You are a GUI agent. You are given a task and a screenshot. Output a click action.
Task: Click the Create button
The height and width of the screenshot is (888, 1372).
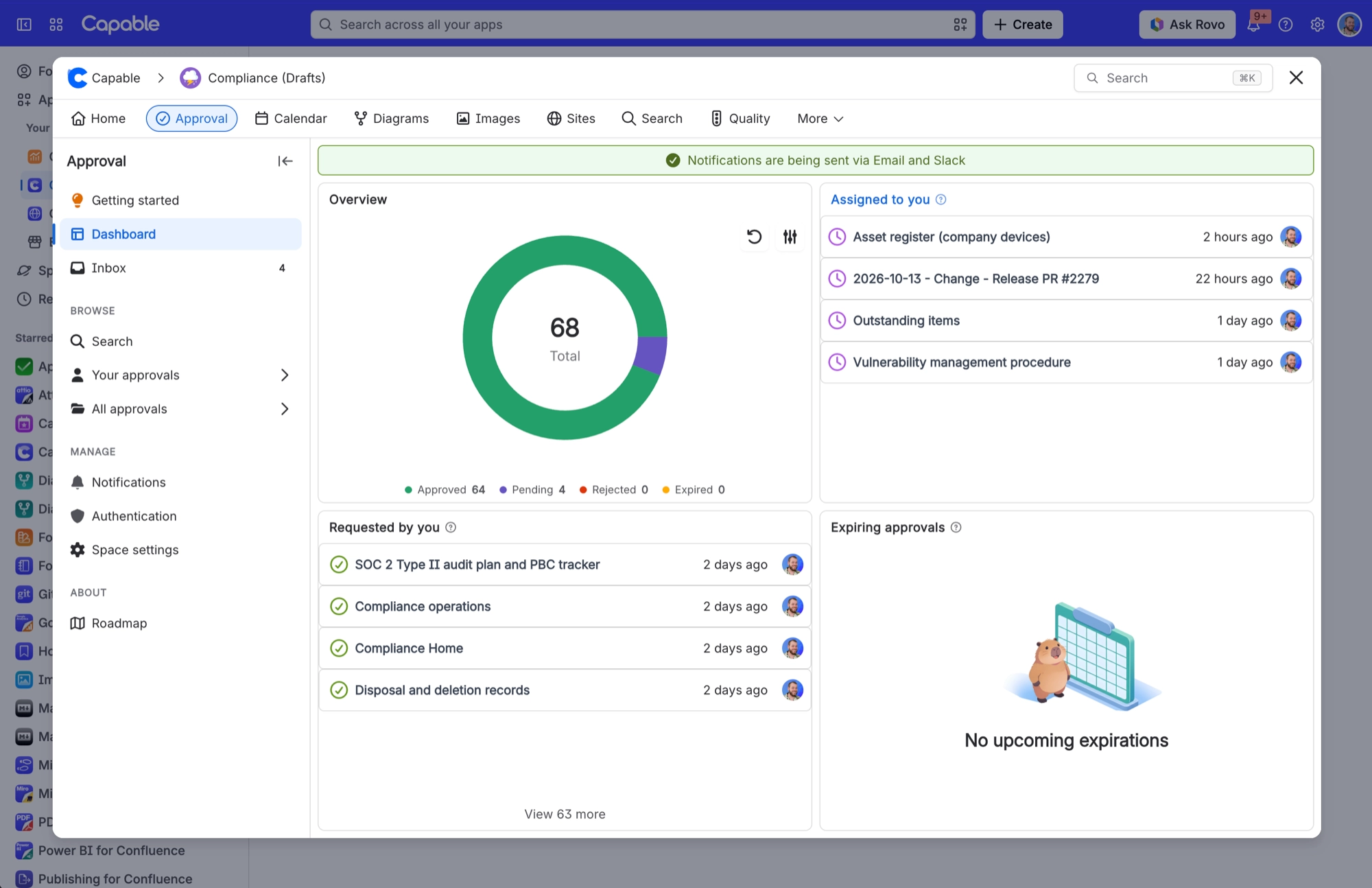1023,25
